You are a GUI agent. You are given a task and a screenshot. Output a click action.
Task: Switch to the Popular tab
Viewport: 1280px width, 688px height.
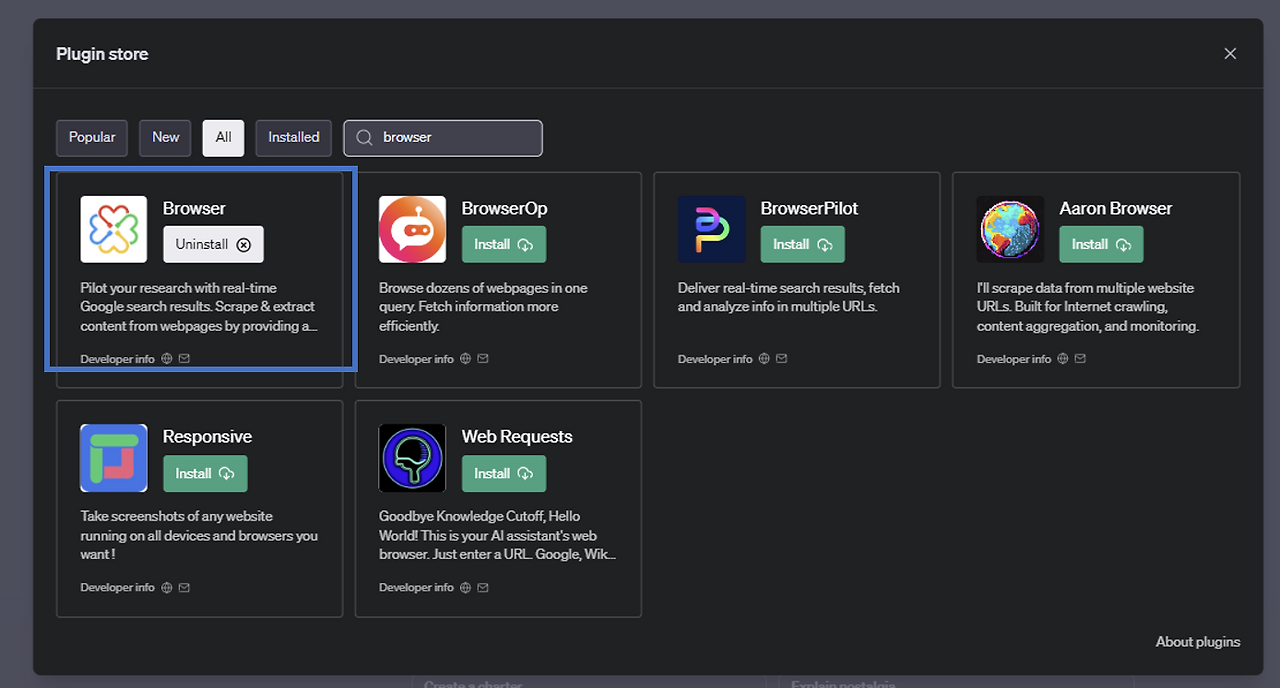click(92, 138)
